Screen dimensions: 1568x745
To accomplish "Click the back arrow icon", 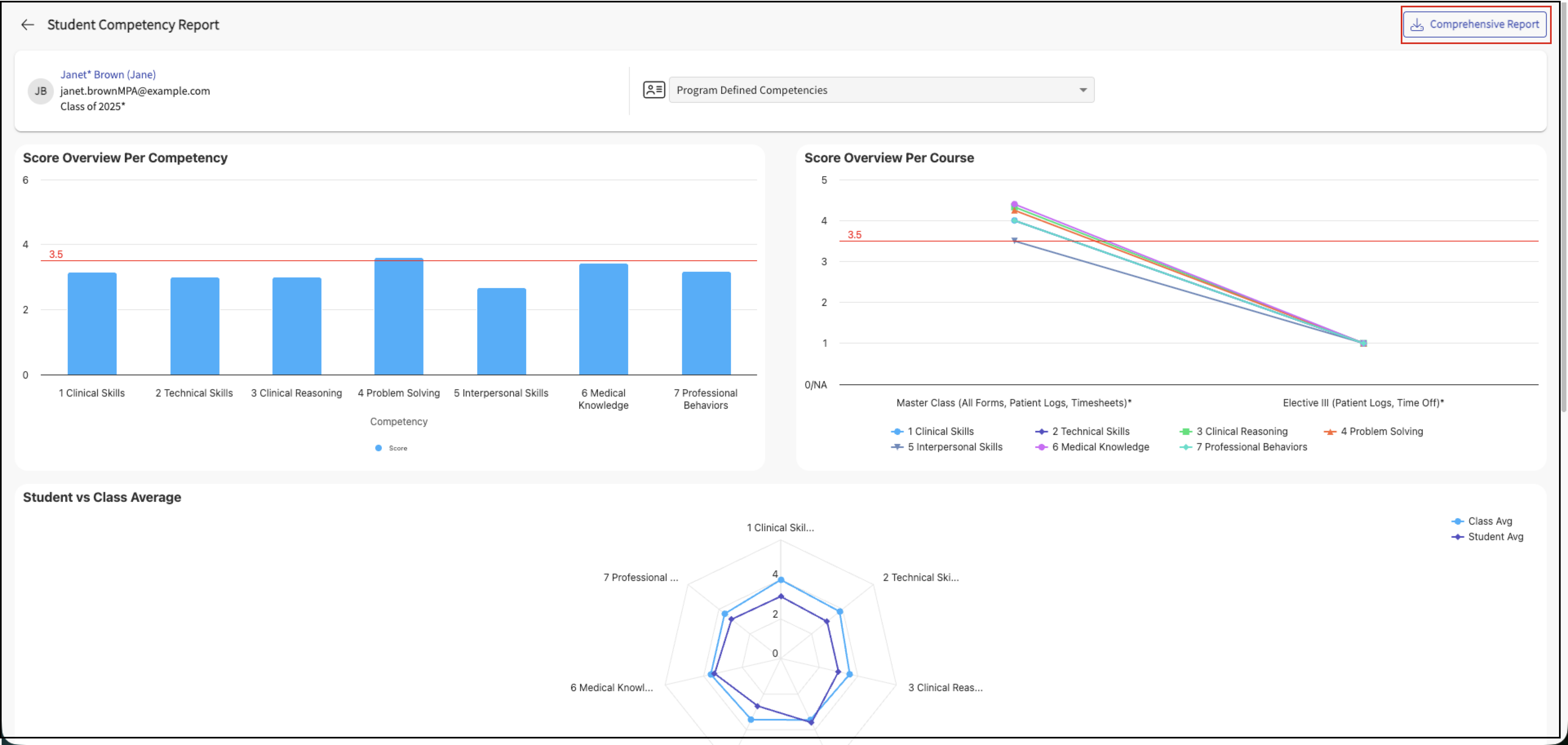I will tap(27, 24).
